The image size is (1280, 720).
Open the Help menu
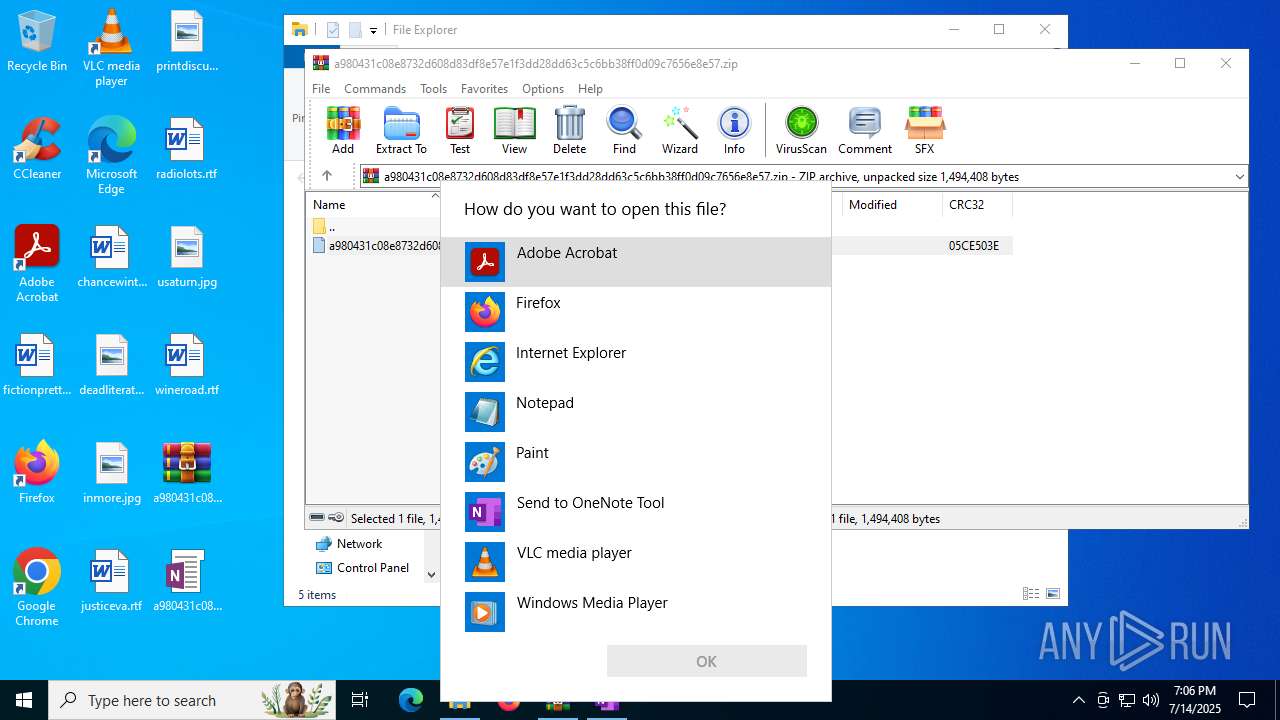coord(590,88)
